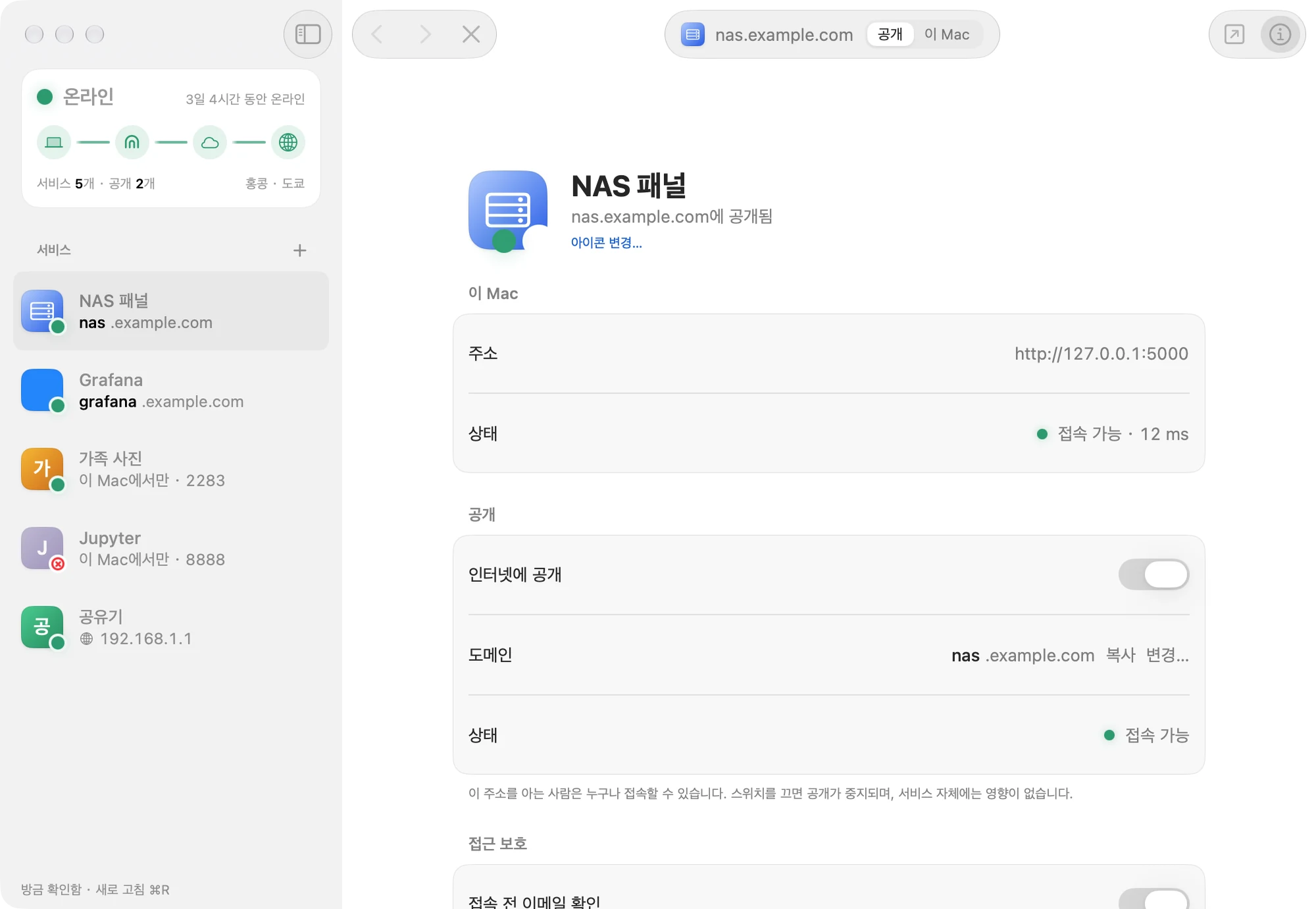Toggle the 접속 전 이메일 확인 switch

pyautogui.click(x=1154, y=899)
